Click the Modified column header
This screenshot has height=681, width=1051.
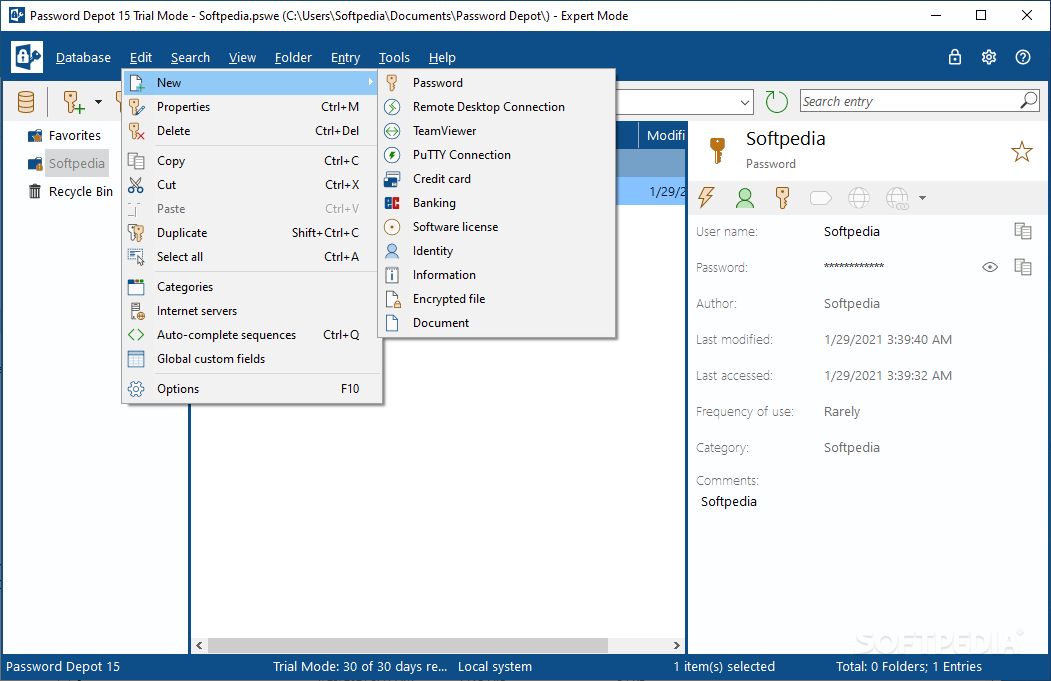click(x=662, y=135)
